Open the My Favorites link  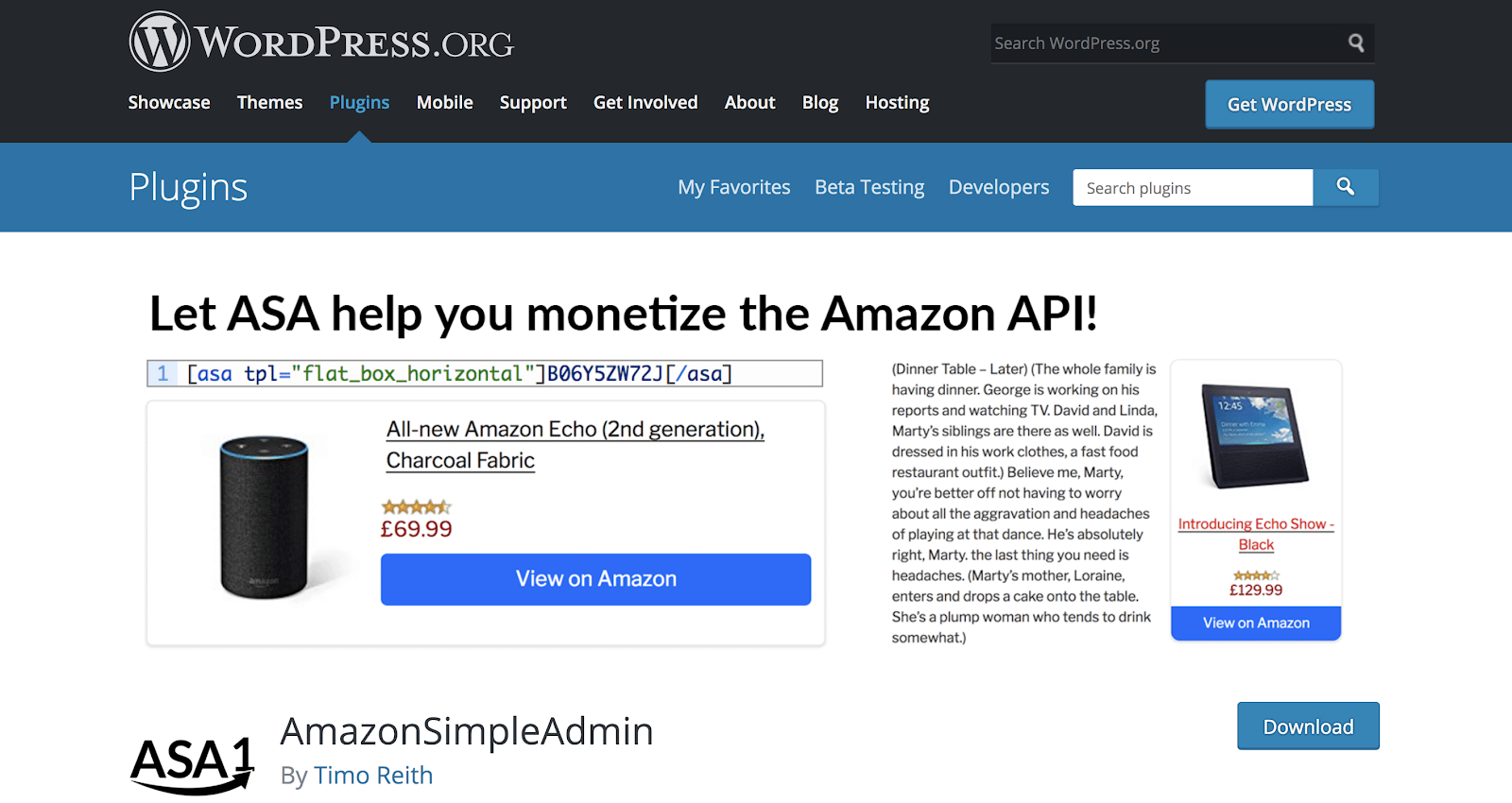[x=734, y=187]
